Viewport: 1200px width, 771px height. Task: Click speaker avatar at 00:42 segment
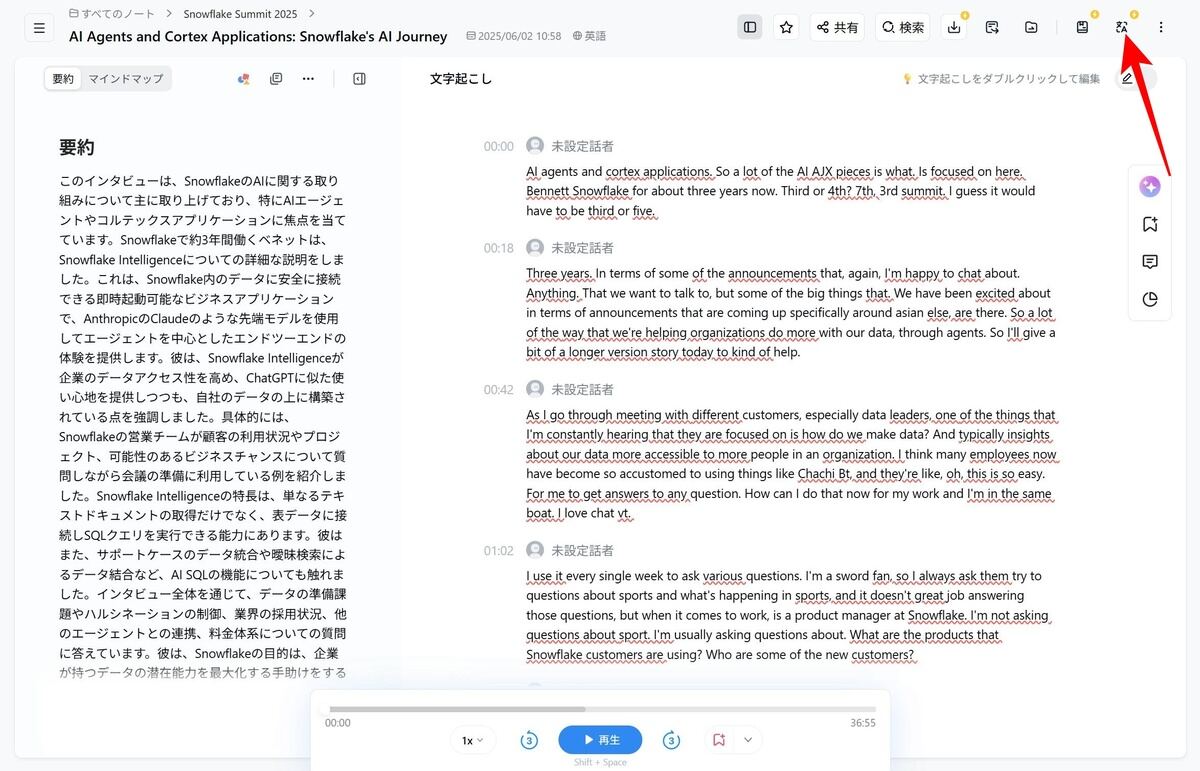point(535,389)
